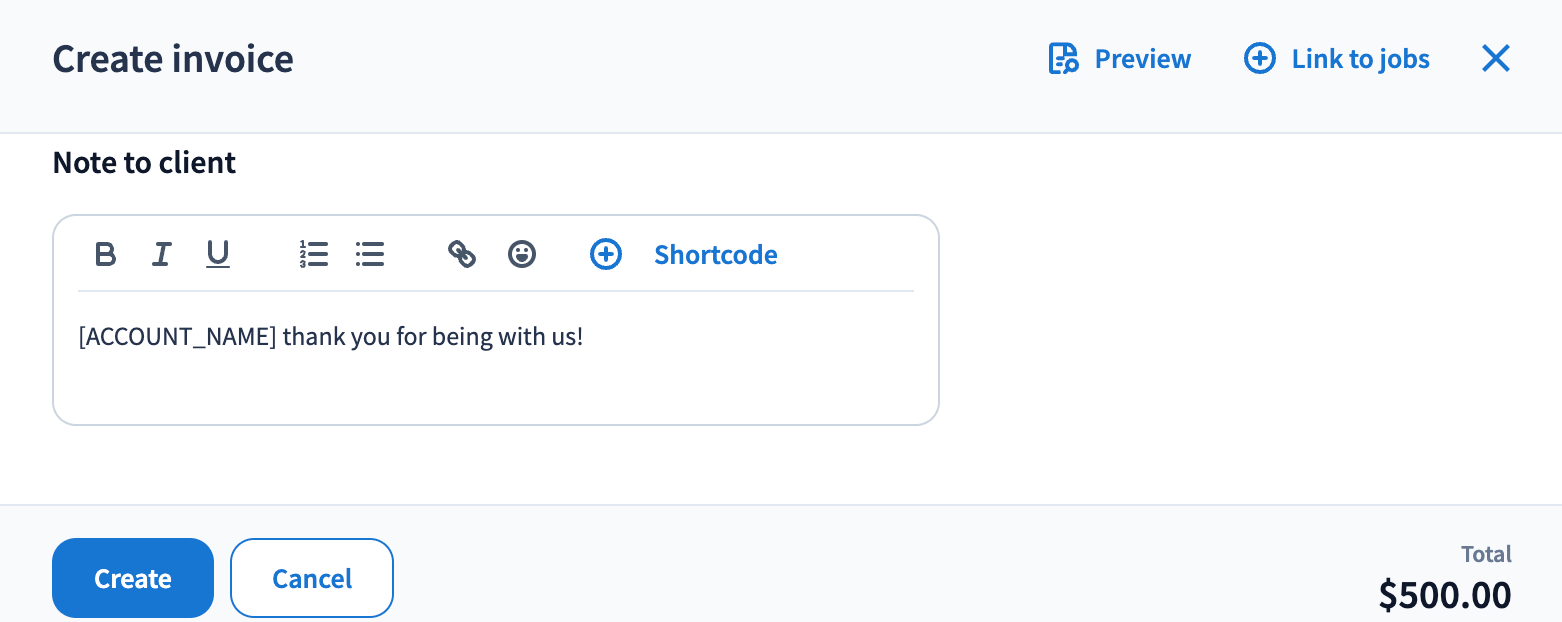Click the Preview document icon
This screenshot has width=1562, height=622.
(x=1063, y=59)
